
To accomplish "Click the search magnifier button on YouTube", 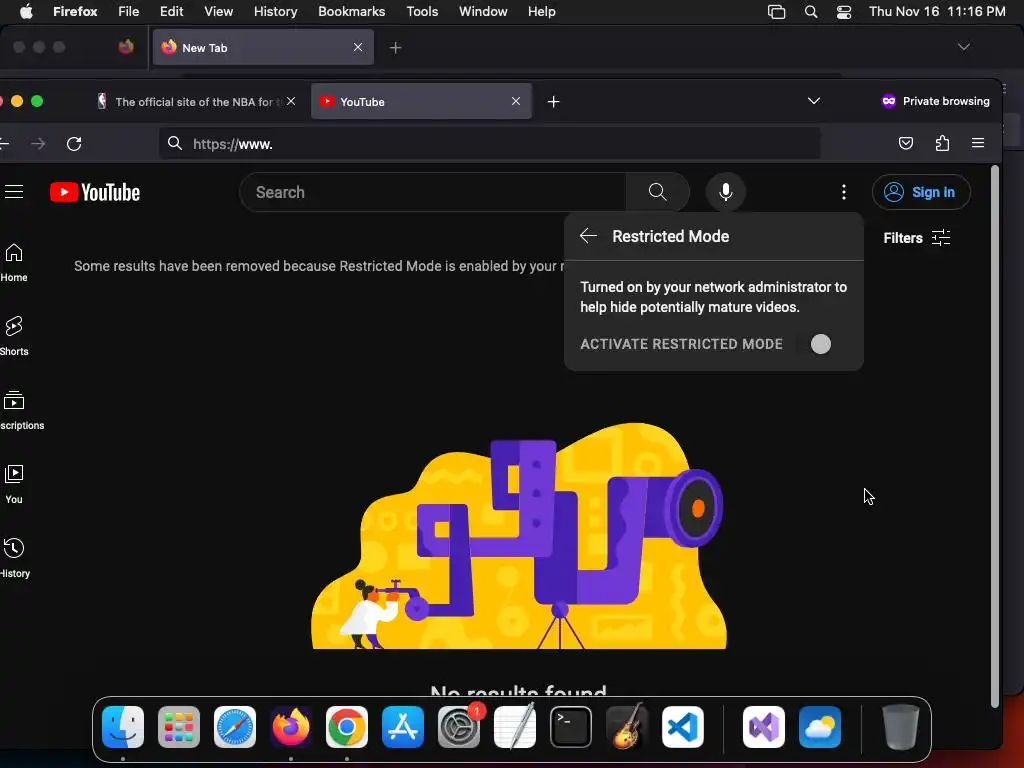I will 657,192.
